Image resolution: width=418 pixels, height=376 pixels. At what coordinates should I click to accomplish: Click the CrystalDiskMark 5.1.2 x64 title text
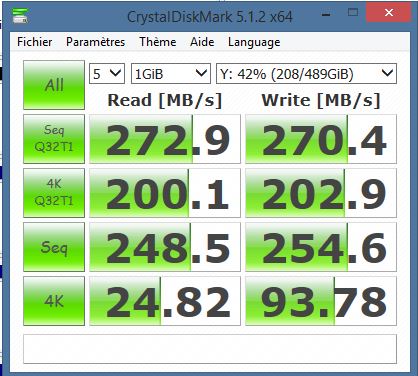(x=210, y=16)
